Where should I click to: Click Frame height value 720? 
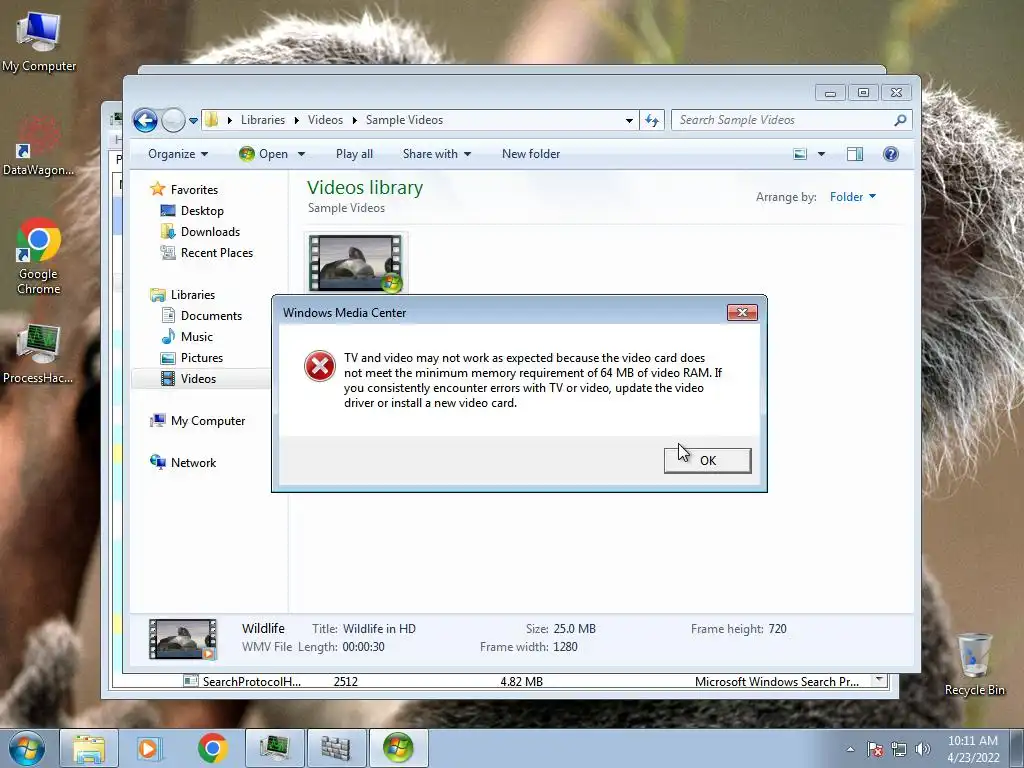[777, 629]
